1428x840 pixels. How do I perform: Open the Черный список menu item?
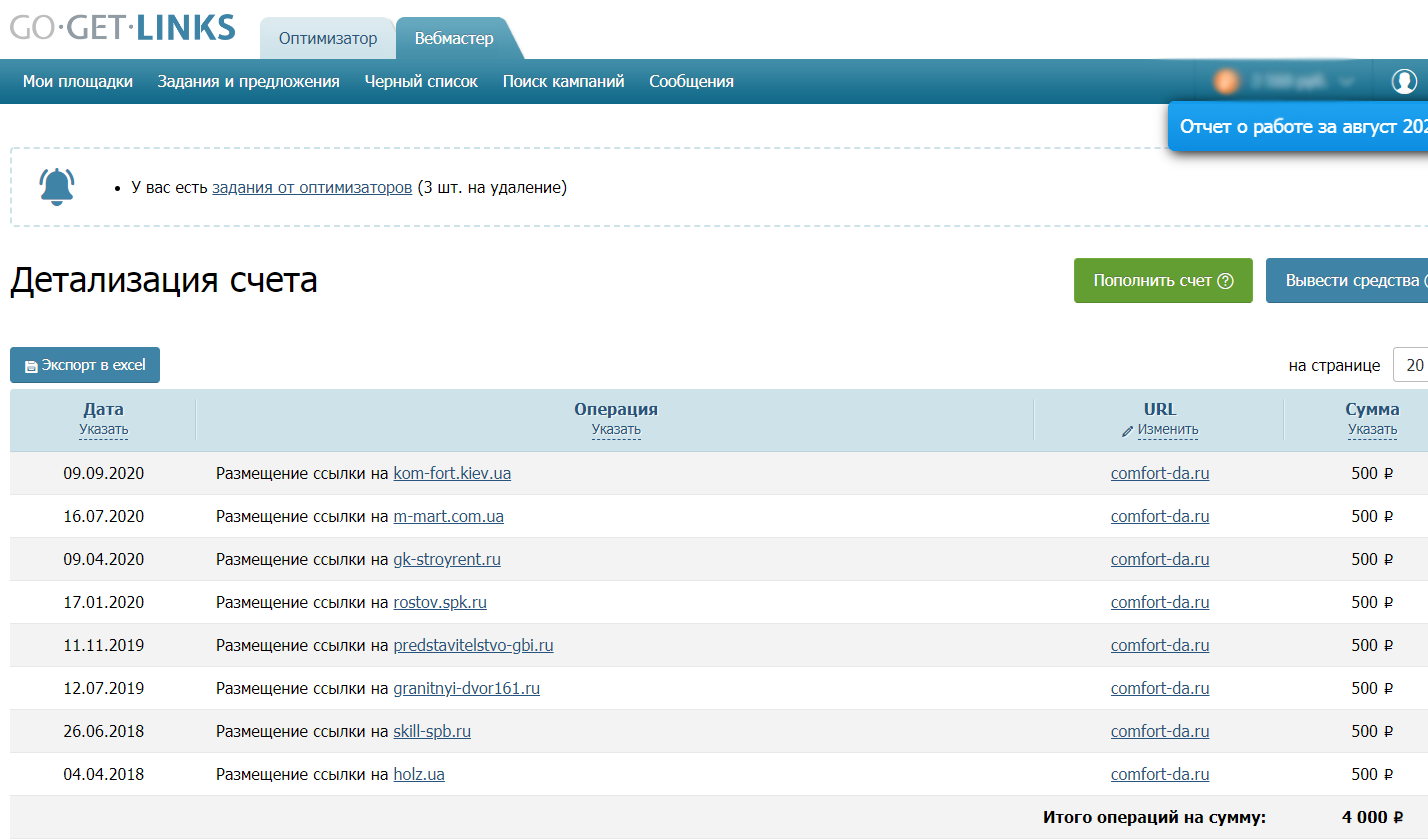tap(421, 82)
